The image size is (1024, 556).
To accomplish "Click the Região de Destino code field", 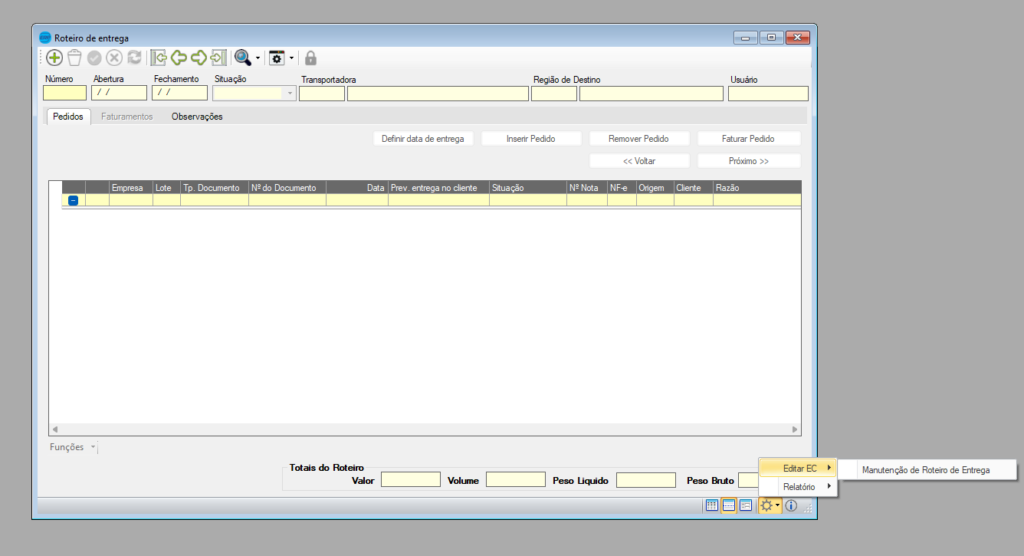I will pyautogui.click(x=554, y=94).
